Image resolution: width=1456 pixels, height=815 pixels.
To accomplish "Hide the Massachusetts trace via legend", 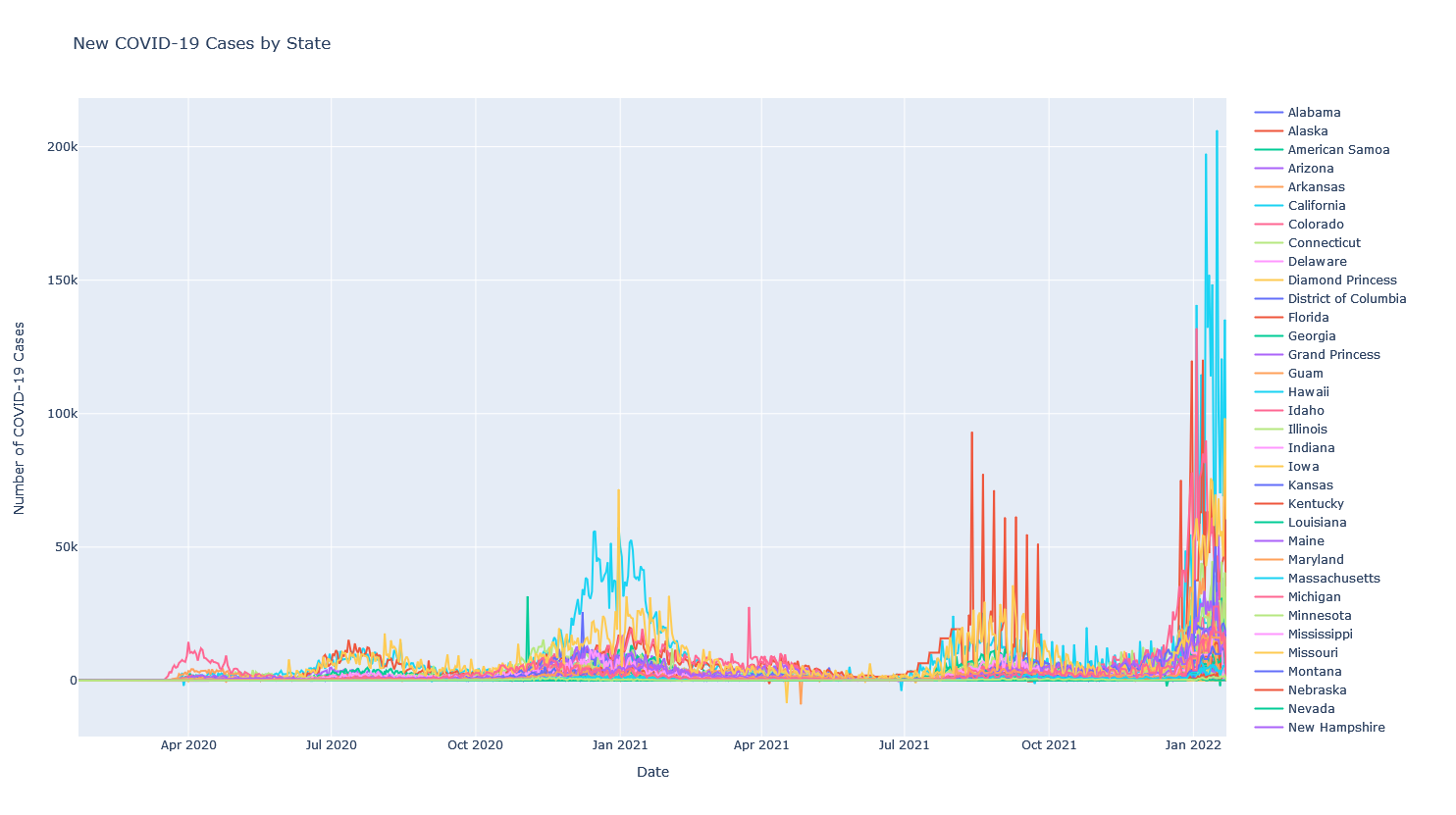I will [x=1333, y=579].
